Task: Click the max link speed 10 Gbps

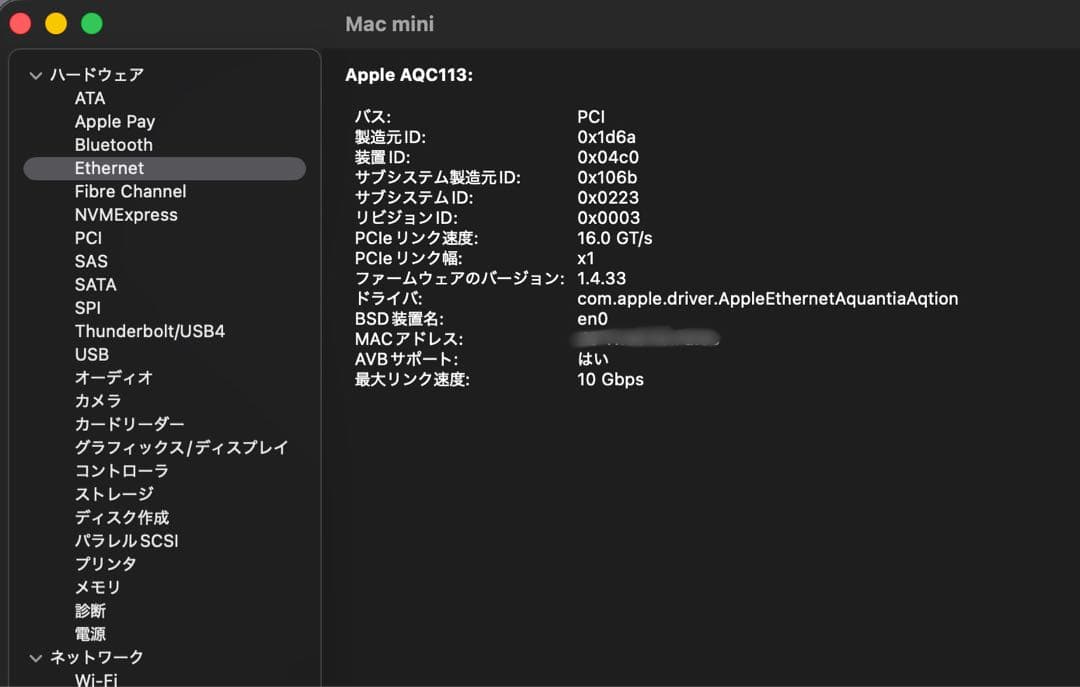Action: click(610, 380)
